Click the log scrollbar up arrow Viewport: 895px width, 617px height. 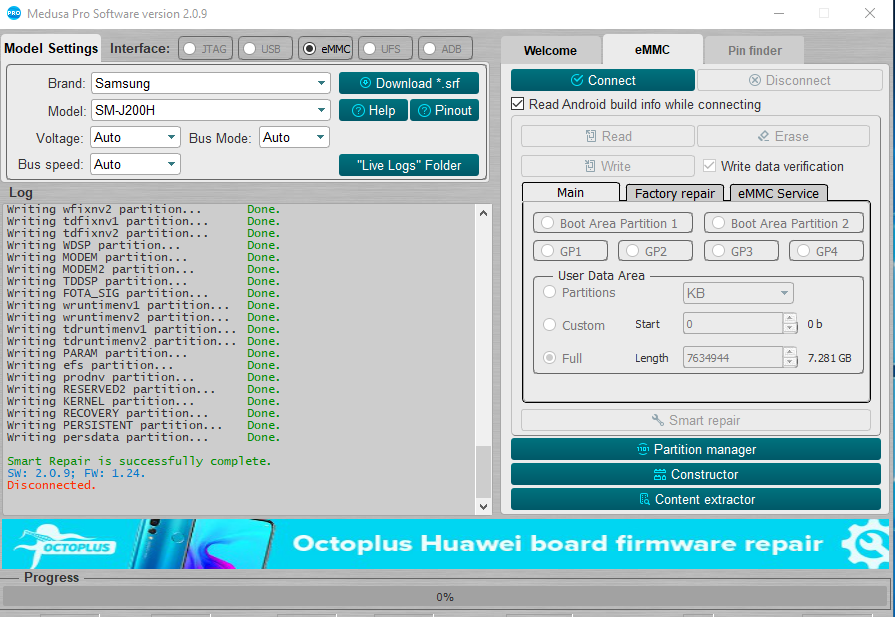[x=483, y=213]
